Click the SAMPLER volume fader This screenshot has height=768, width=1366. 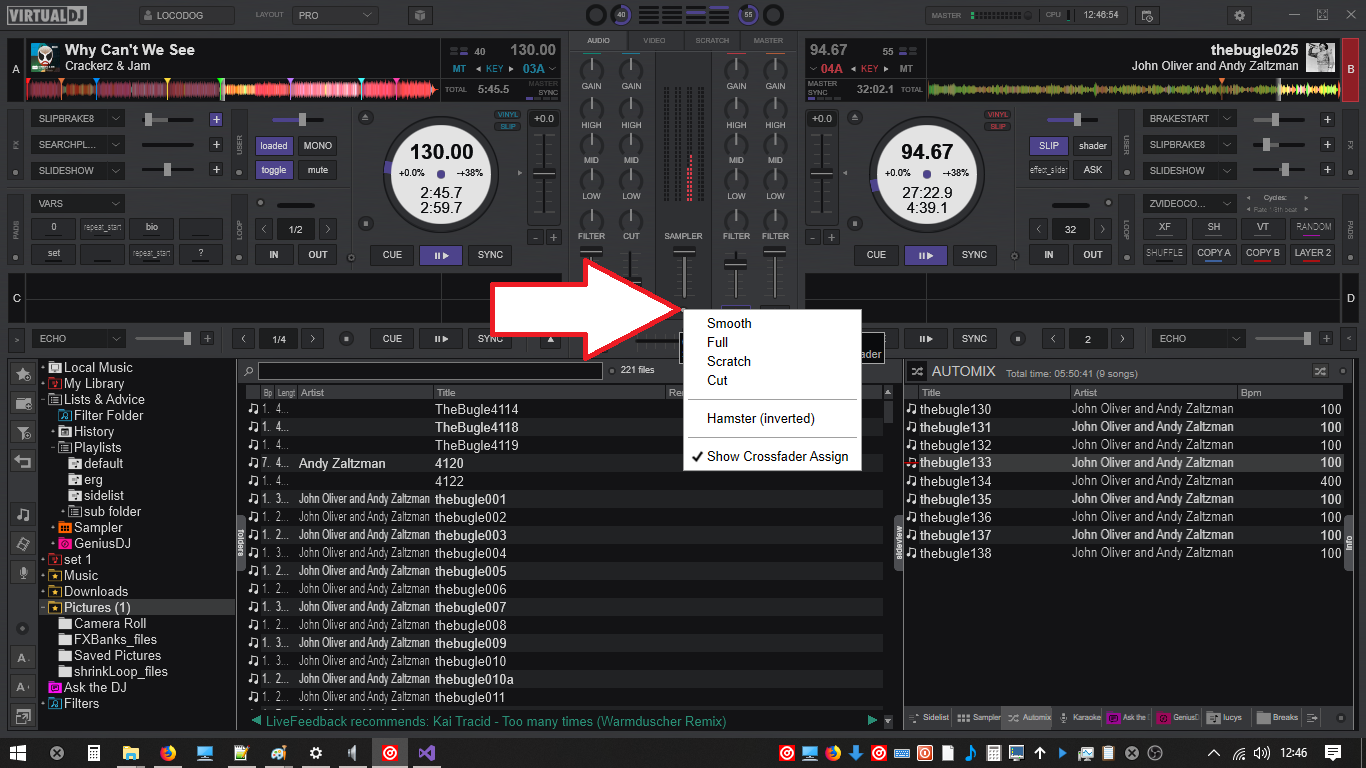[x=684, y=272]
